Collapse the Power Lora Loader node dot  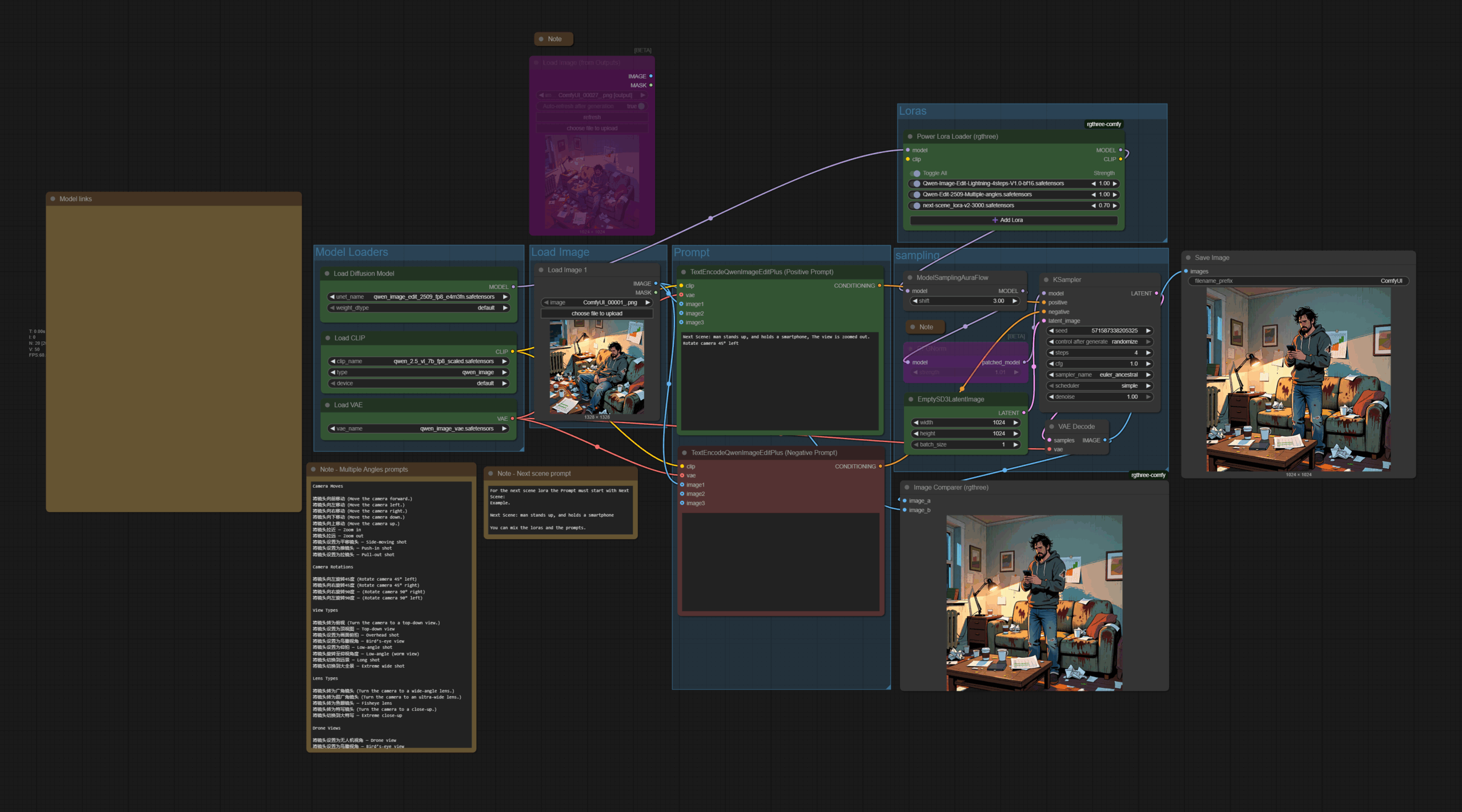point(910,136)
